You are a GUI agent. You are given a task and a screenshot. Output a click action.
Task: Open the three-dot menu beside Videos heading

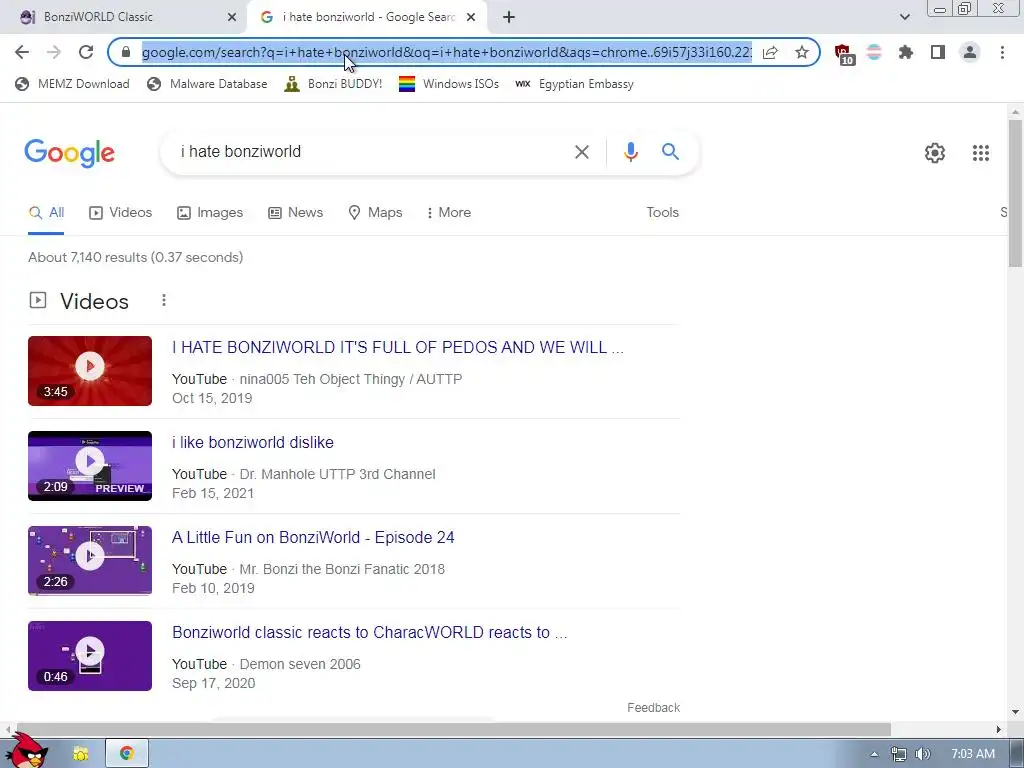coord(164,300)
